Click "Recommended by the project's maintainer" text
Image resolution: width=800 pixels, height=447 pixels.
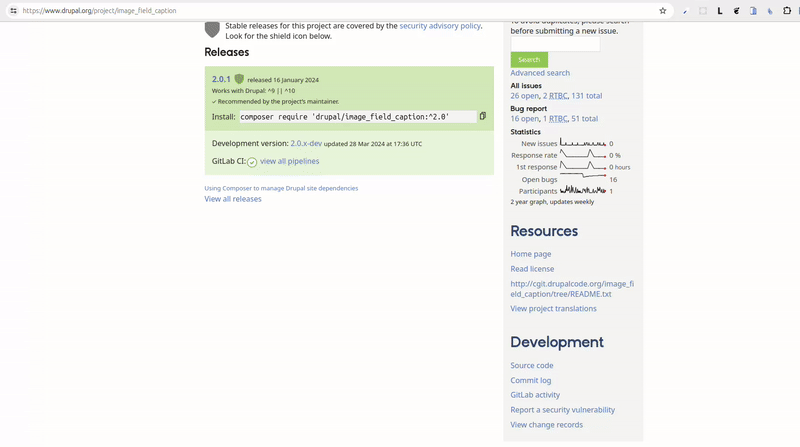pos(278,102)
